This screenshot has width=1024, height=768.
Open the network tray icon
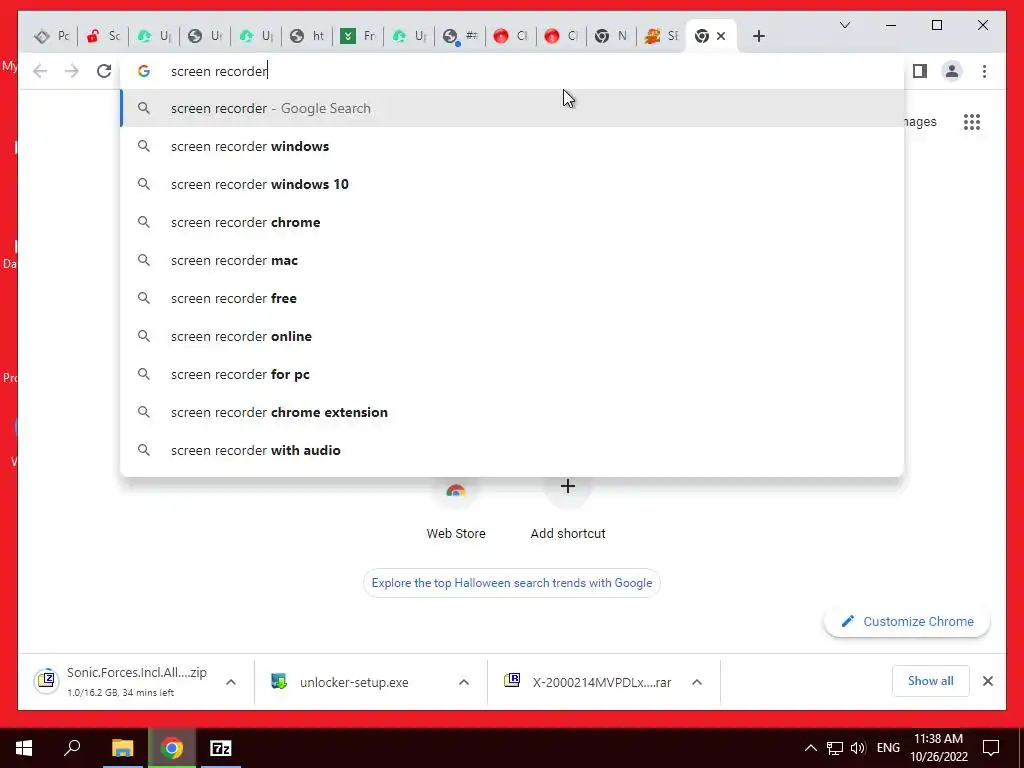[835, 748]
